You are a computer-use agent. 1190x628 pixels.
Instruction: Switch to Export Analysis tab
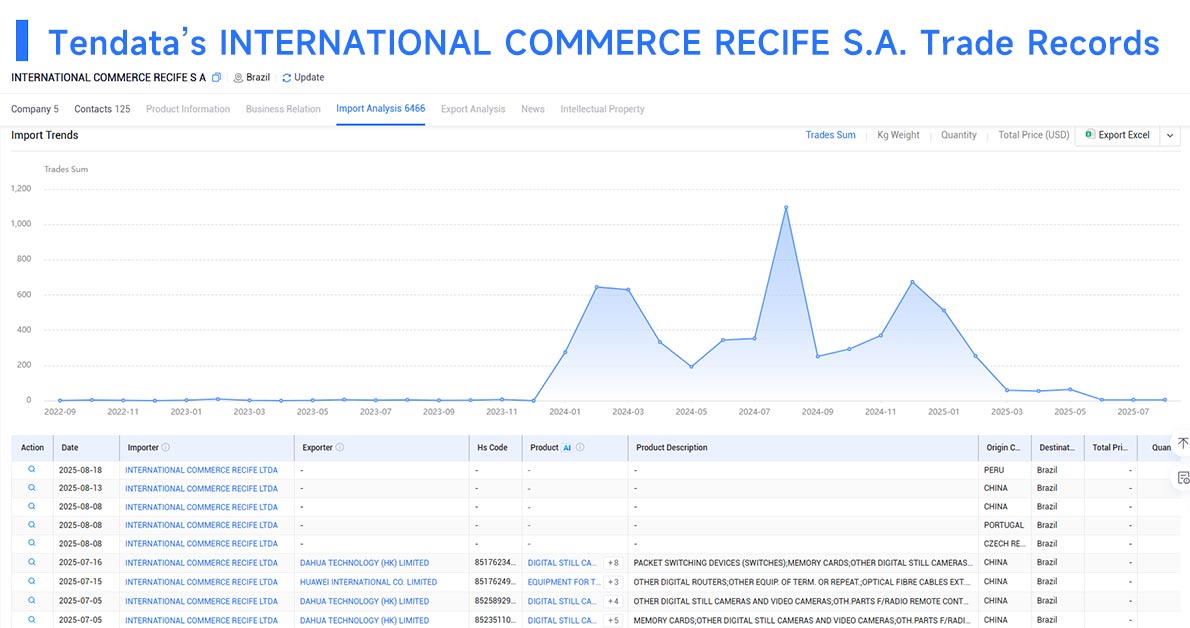click(x=473, y=109)
